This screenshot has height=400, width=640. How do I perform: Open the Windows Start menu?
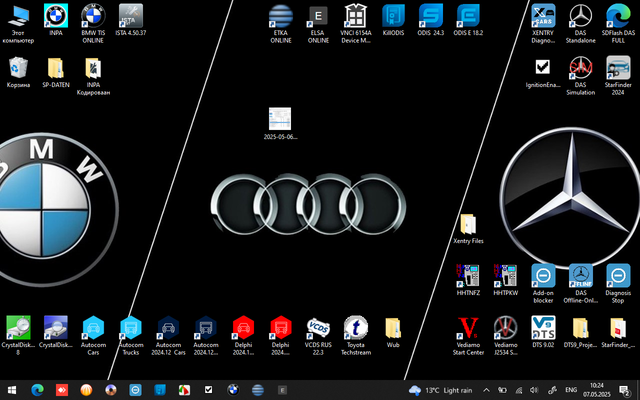pyautogui.click(x=12, y=390)
